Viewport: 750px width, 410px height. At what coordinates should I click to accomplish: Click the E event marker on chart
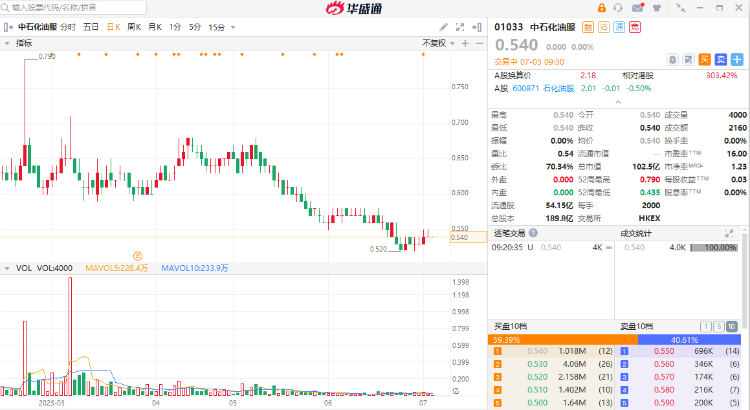click(x=137, y=256)
